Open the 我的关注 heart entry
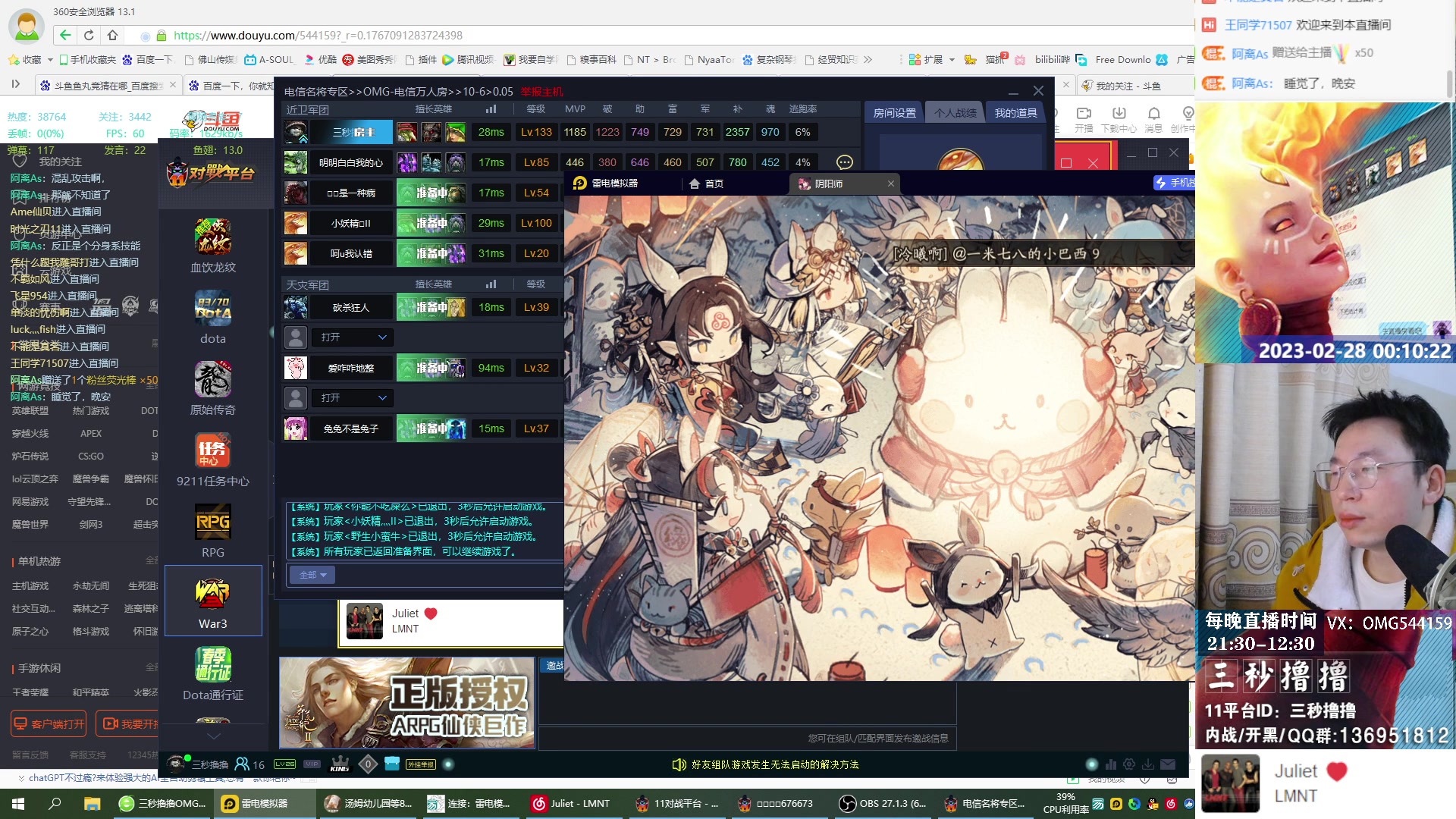This screenshot has height=819, width=1456. coord(47,162)
